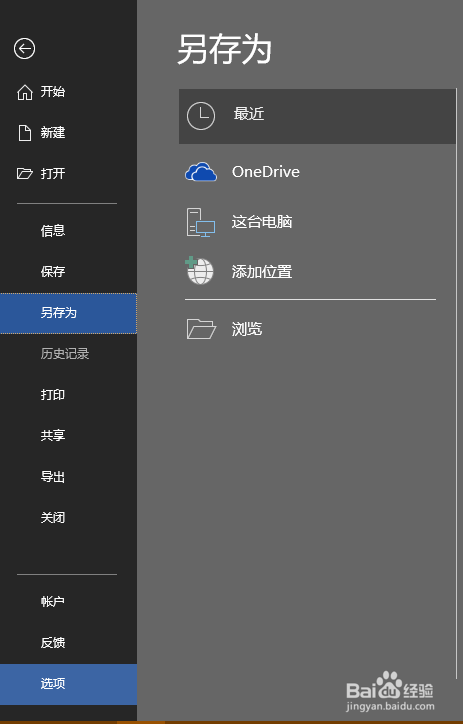This screenshot has width=463, height=724.
Task: Click the blue OneDrive cloud icon
Action: (x=201, y=172)
